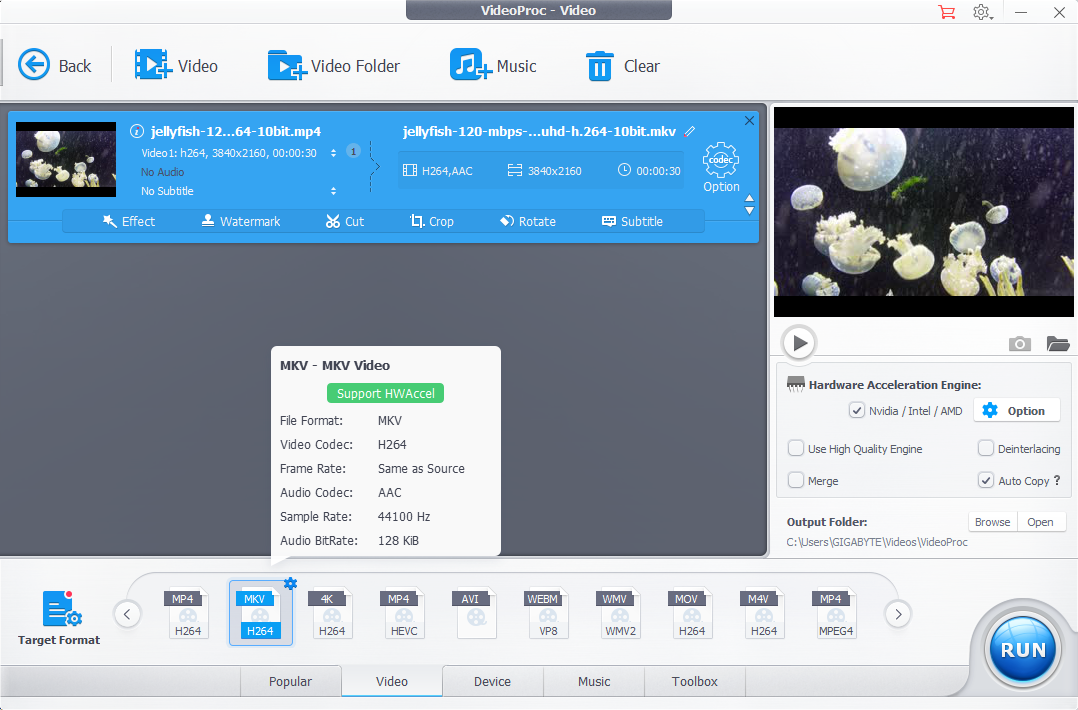Import a Video Folder
The width and height of the screenshot is (1078, 710).
coord(333,66)
